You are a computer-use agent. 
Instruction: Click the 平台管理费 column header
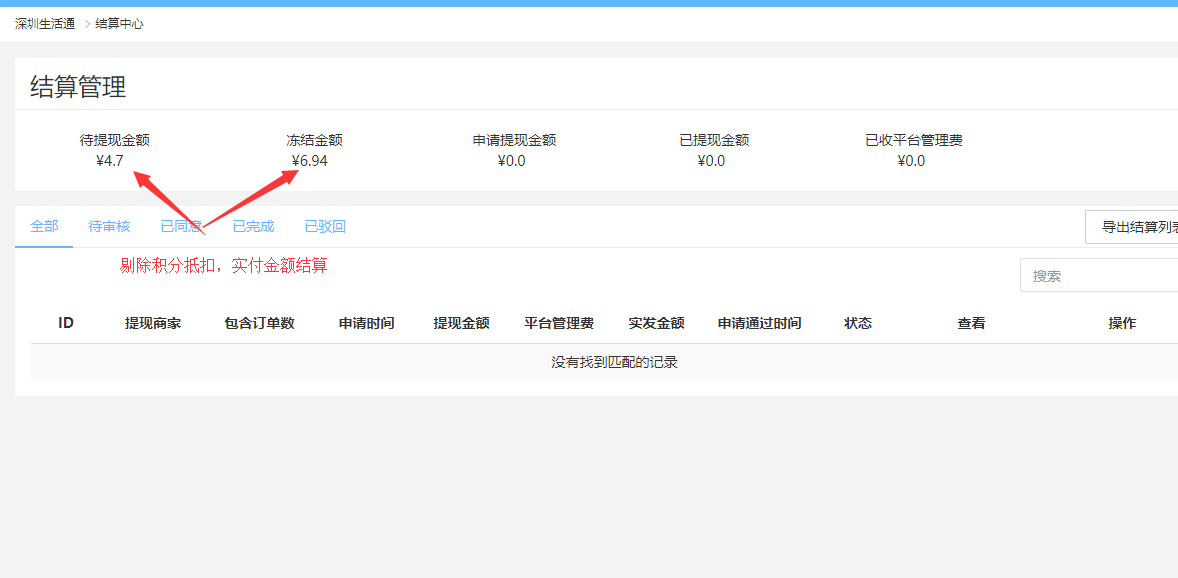[559, 322]
